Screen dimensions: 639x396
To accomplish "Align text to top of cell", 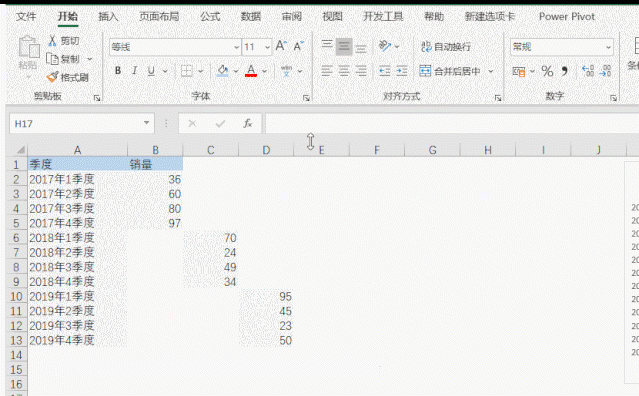I will [327, 46].
